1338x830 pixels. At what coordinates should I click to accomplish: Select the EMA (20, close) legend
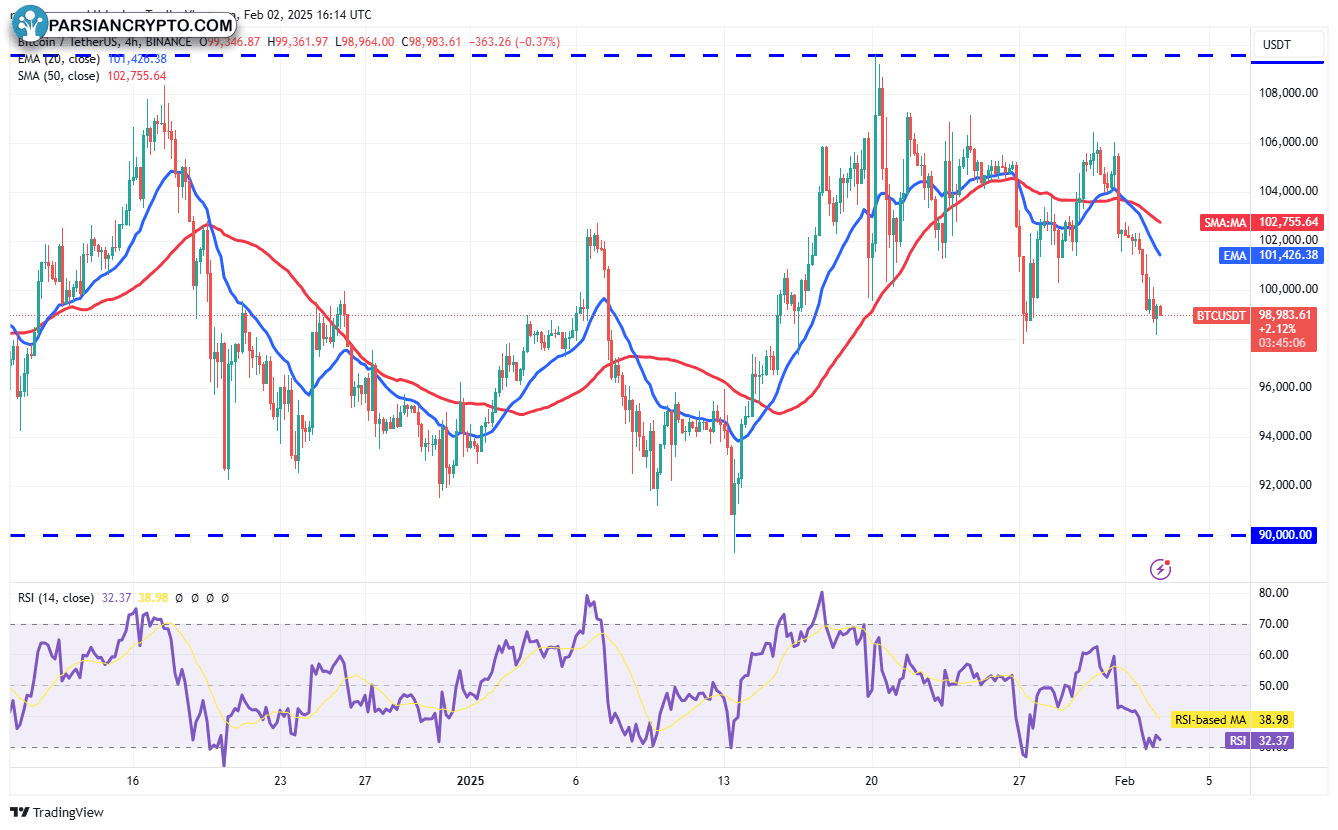tap(58, 58)
